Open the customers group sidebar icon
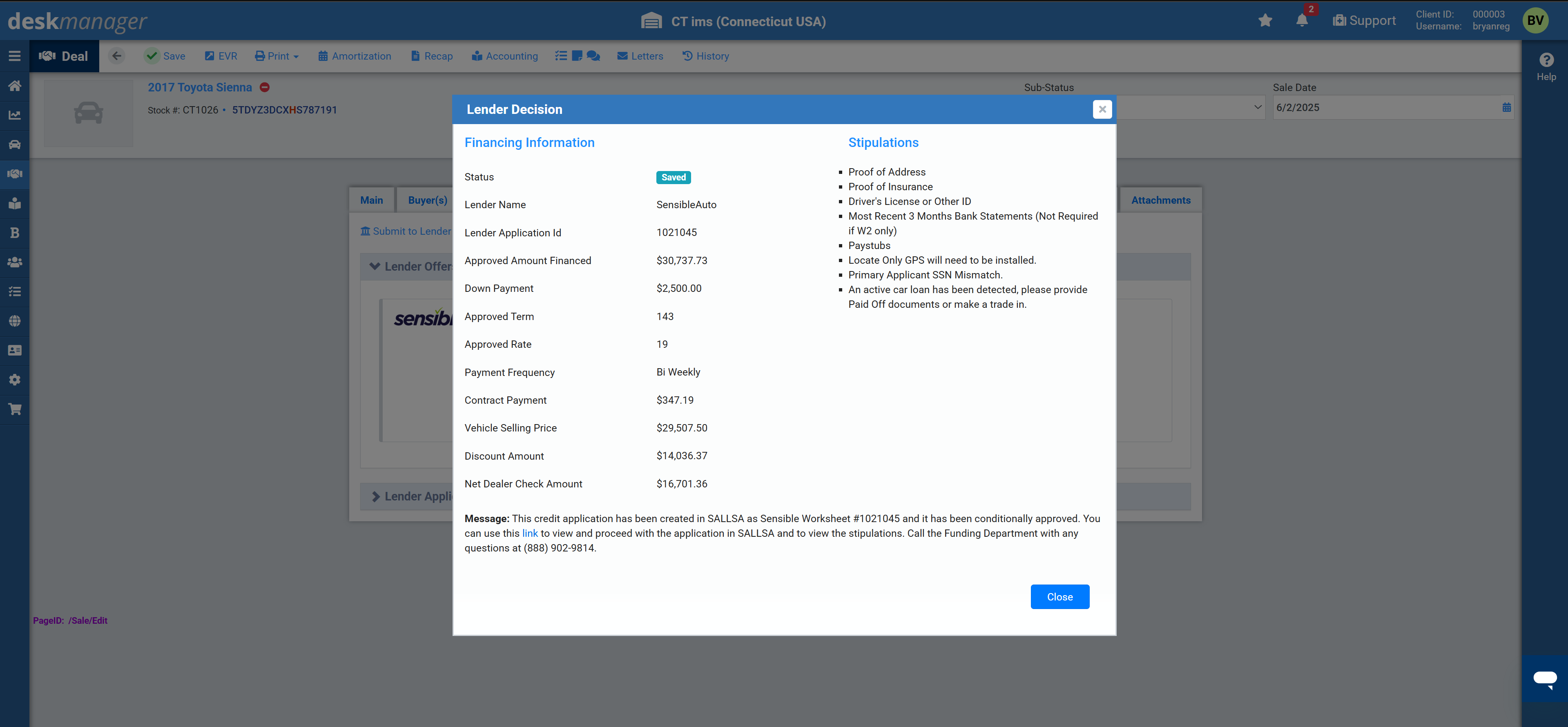 15,262
